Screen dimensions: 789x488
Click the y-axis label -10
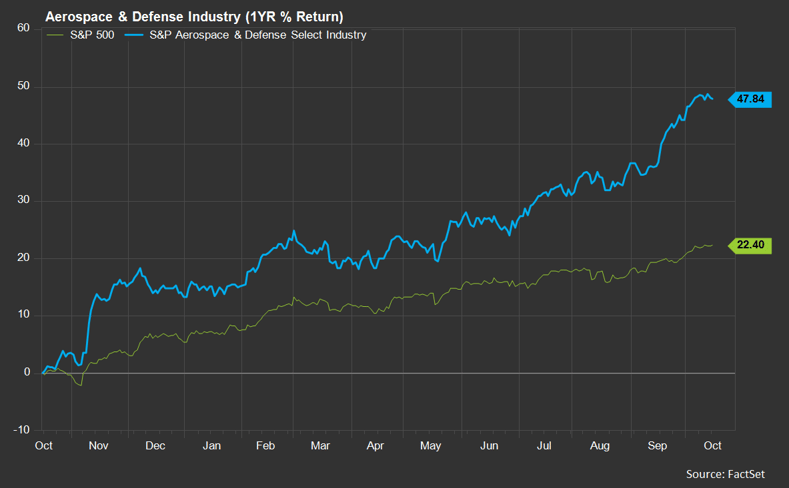(22, 430)
